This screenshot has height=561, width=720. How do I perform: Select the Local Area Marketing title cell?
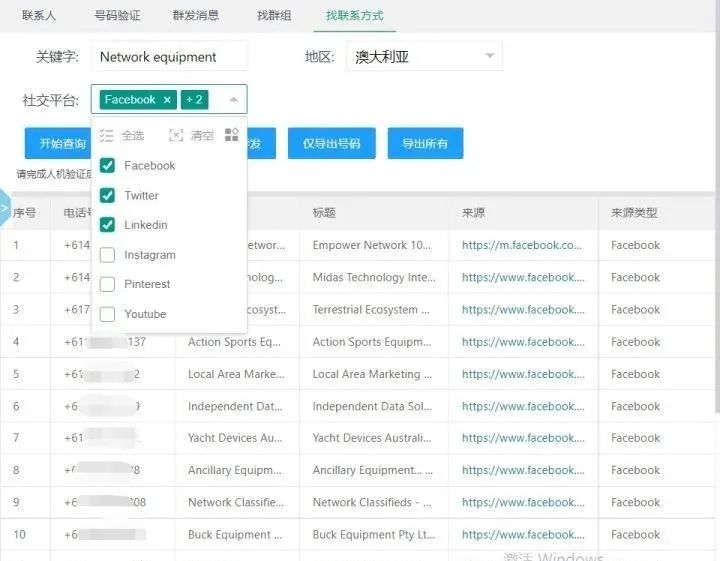pos(372,374)
